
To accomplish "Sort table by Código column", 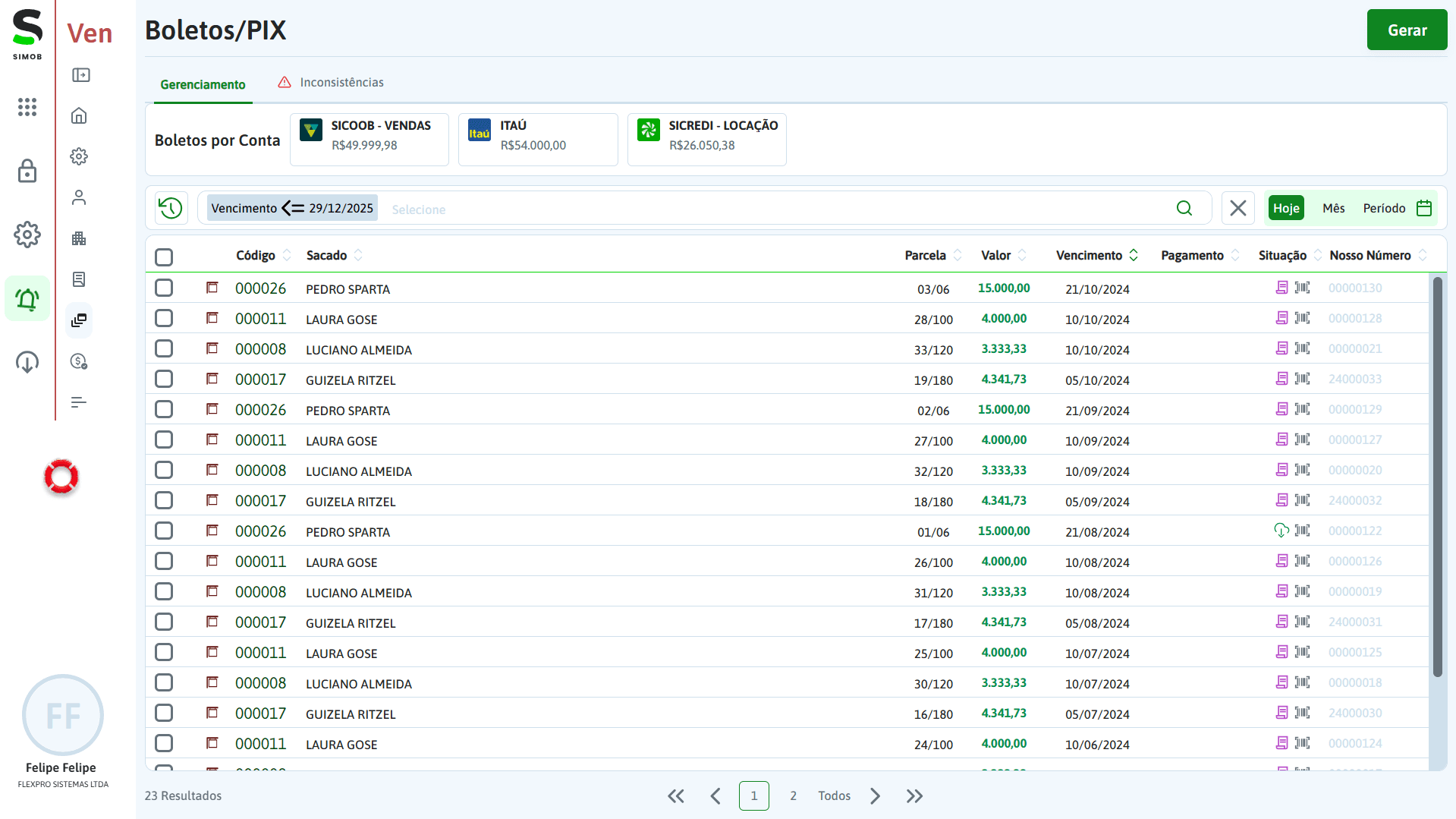I will click(287, 255).
